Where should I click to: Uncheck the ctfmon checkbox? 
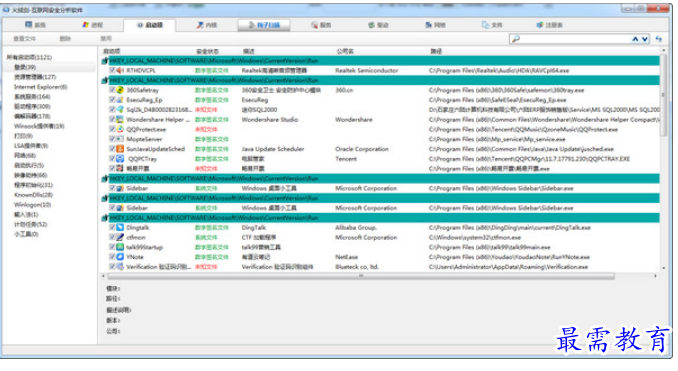pos(112,237)
